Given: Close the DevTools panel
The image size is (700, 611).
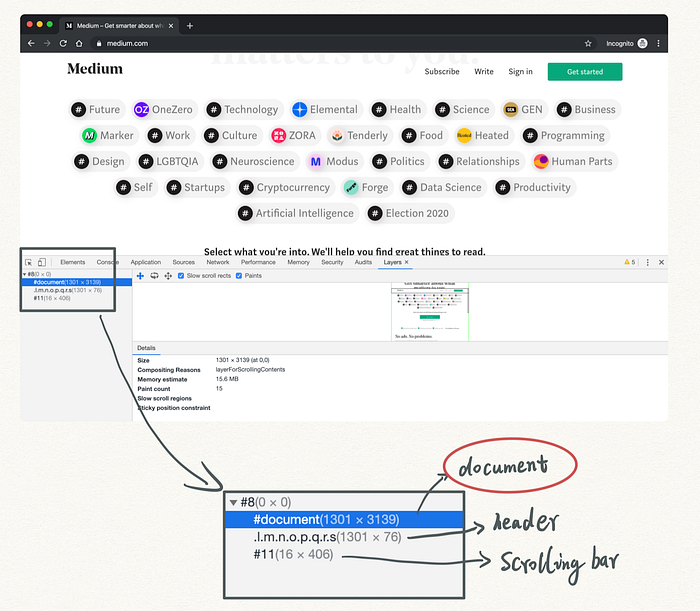Looking at the screenshot, I should 661,262.
